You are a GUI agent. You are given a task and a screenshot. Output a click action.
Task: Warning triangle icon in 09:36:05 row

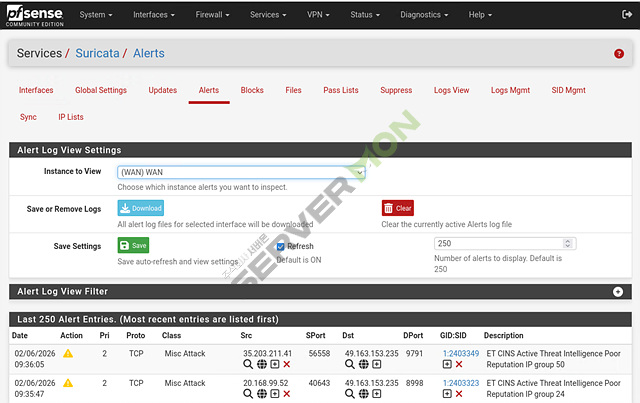(x=68, y=354)
